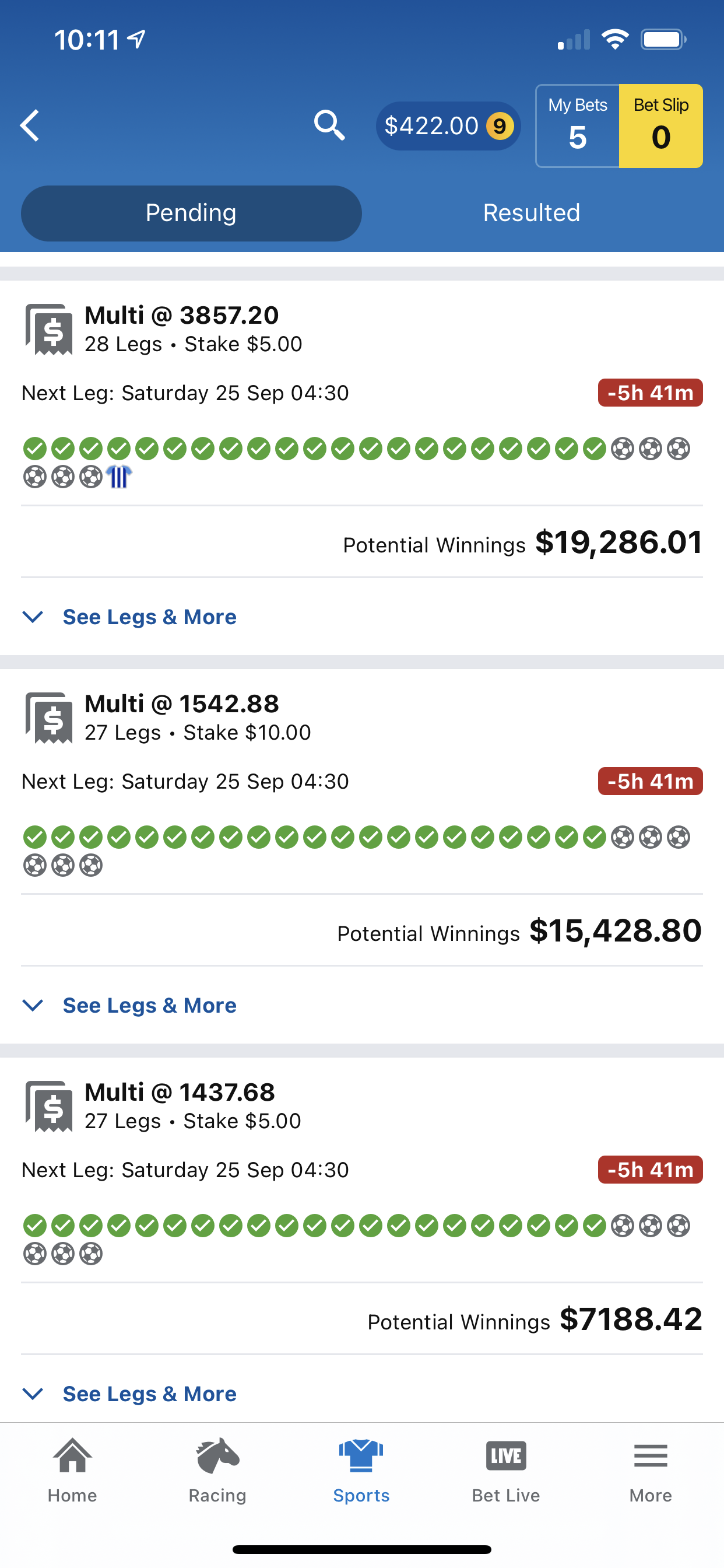Open the My Bets 5 tab

pyautogui.click(x=577, y=126)
